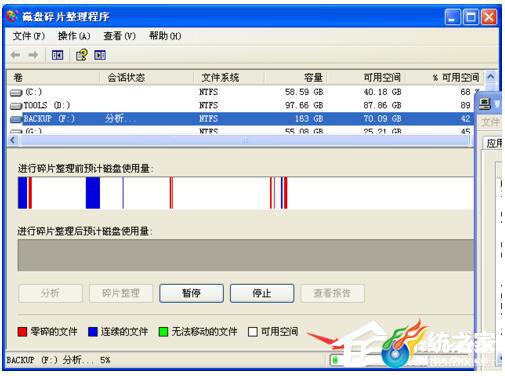
Task: Click the white 可用空间 legend swatch
Action: pos(253,332)
